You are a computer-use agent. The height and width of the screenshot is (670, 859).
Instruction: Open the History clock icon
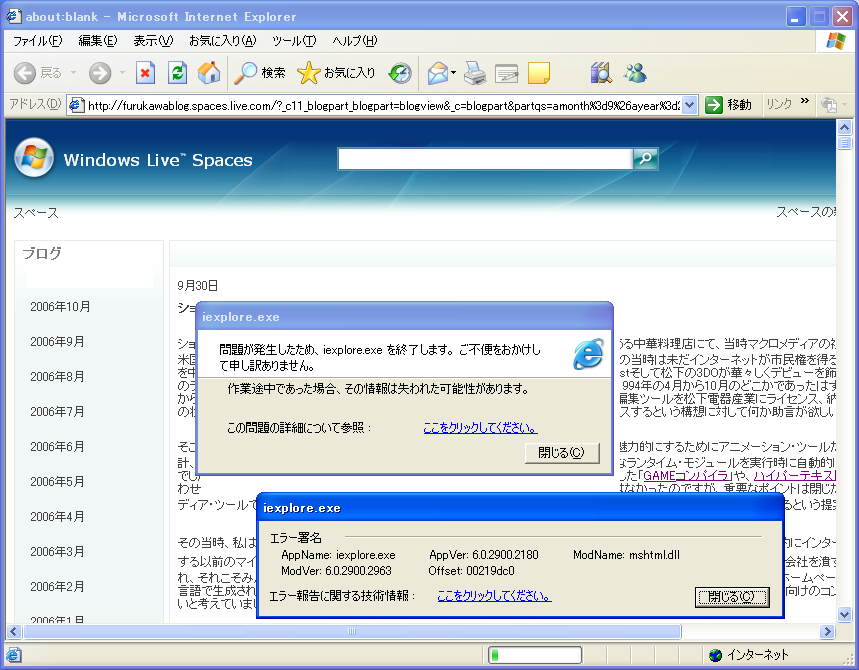pos(400,73)
